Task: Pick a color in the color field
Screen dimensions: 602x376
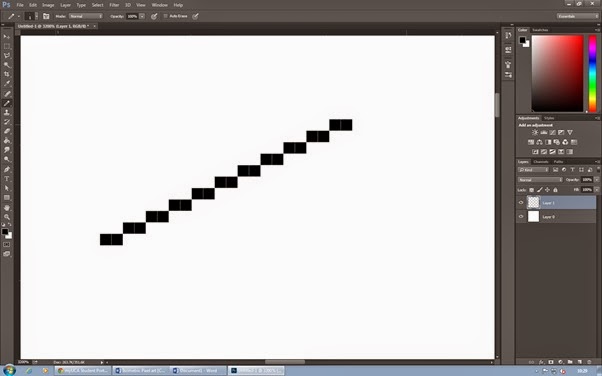Action: point(557,73)
